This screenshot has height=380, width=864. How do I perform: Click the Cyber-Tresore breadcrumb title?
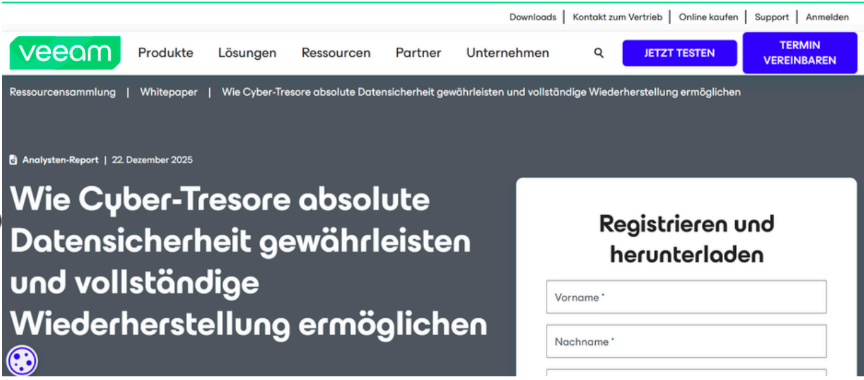coord(481,92)
